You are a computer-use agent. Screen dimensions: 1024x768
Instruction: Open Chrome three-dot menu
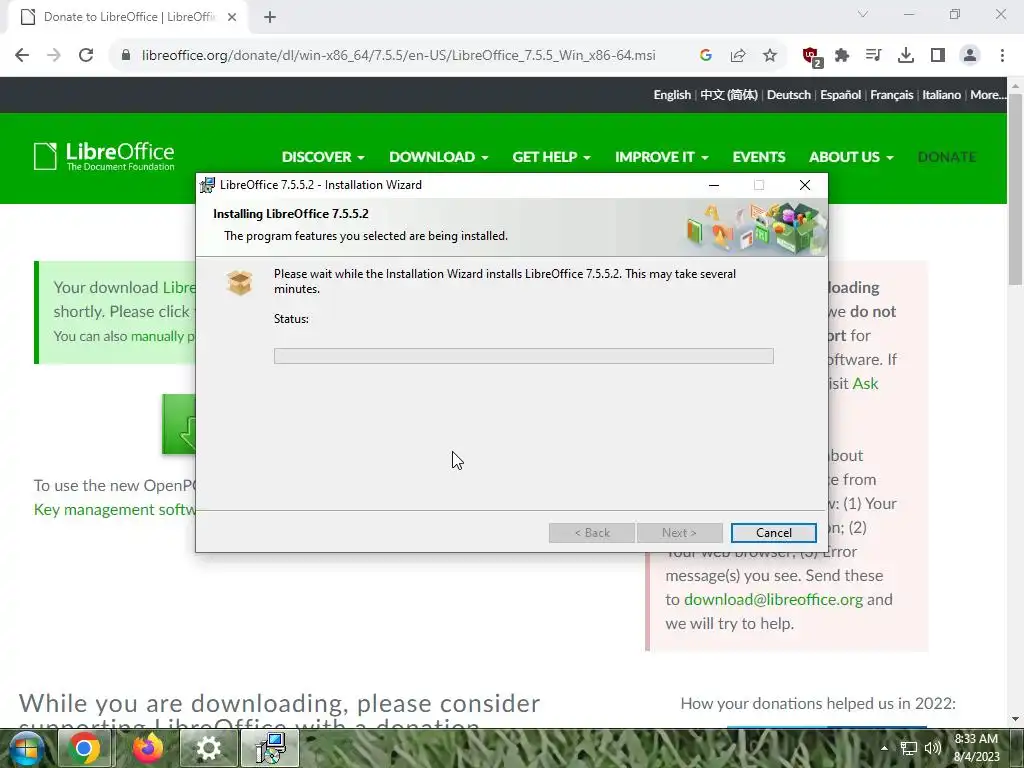pyautogui.click(x=1002, y=56)
